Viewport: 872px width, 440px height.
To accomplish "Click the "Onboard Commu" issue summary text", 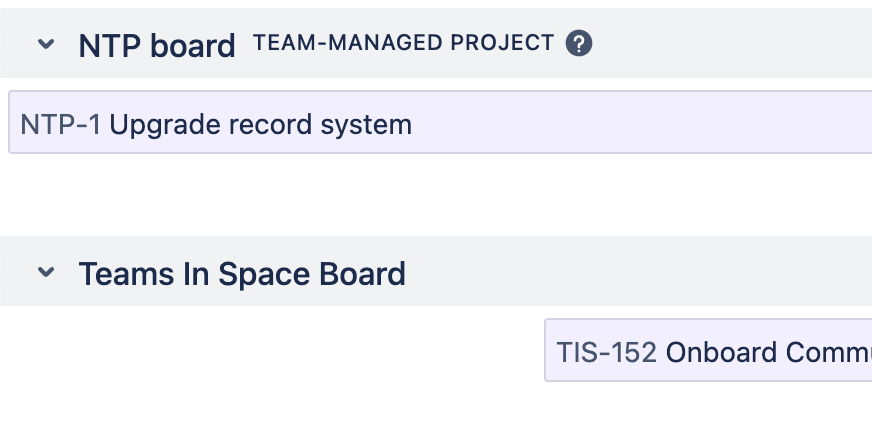I will [x=768, y=352].
